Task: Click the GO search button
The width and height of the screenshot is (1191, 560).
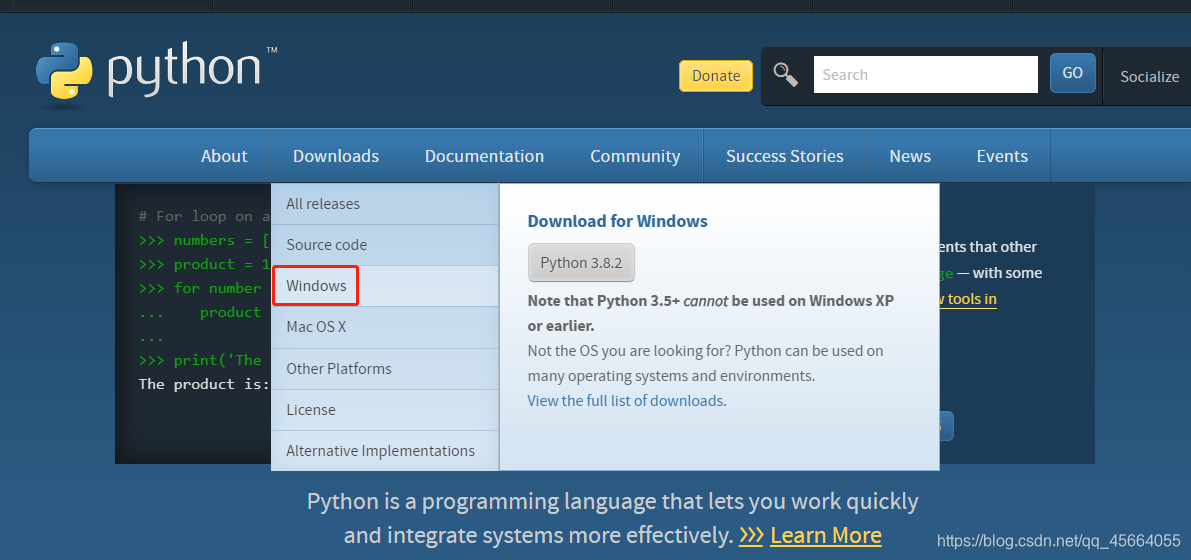Action: (1073, 73)
